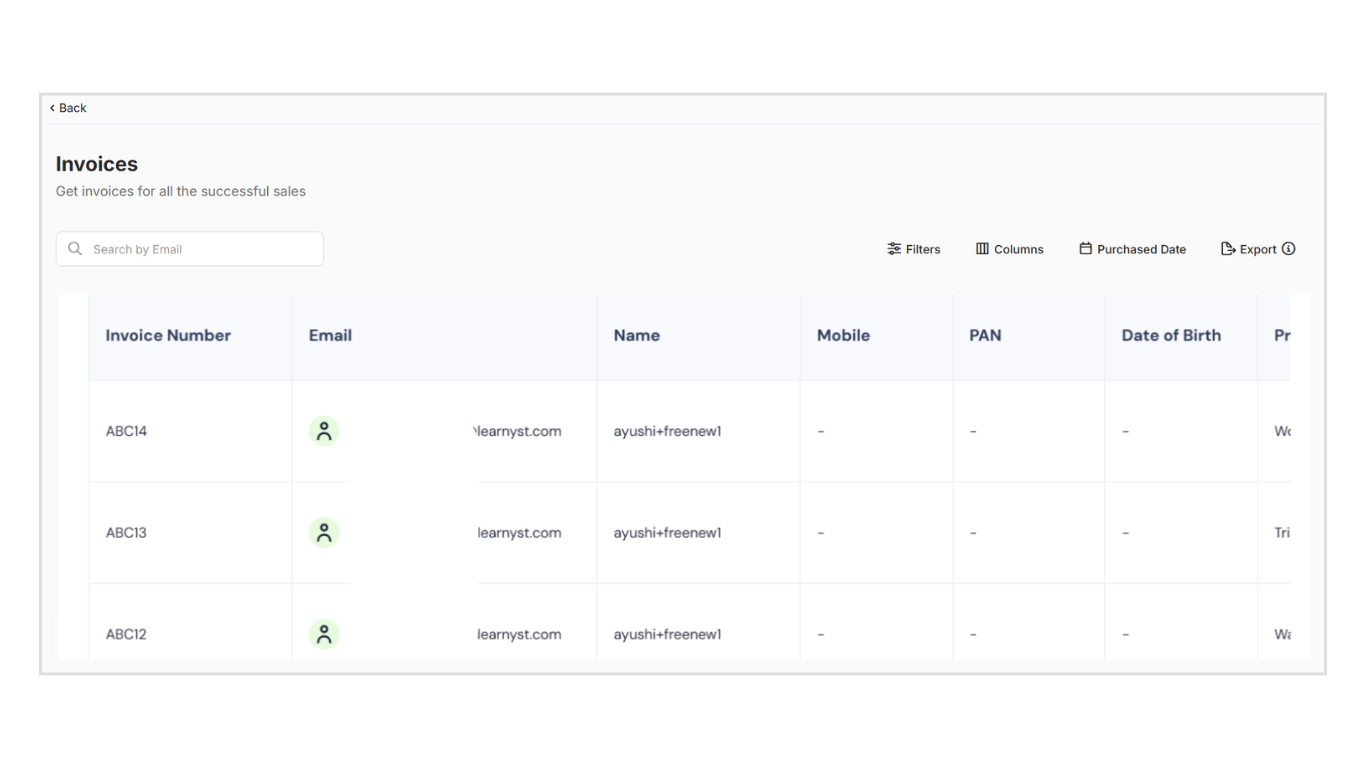This screenshot has width=1366, height=768.
Task: Click the info icon beside Export
Action: (x=1289, y=249)
